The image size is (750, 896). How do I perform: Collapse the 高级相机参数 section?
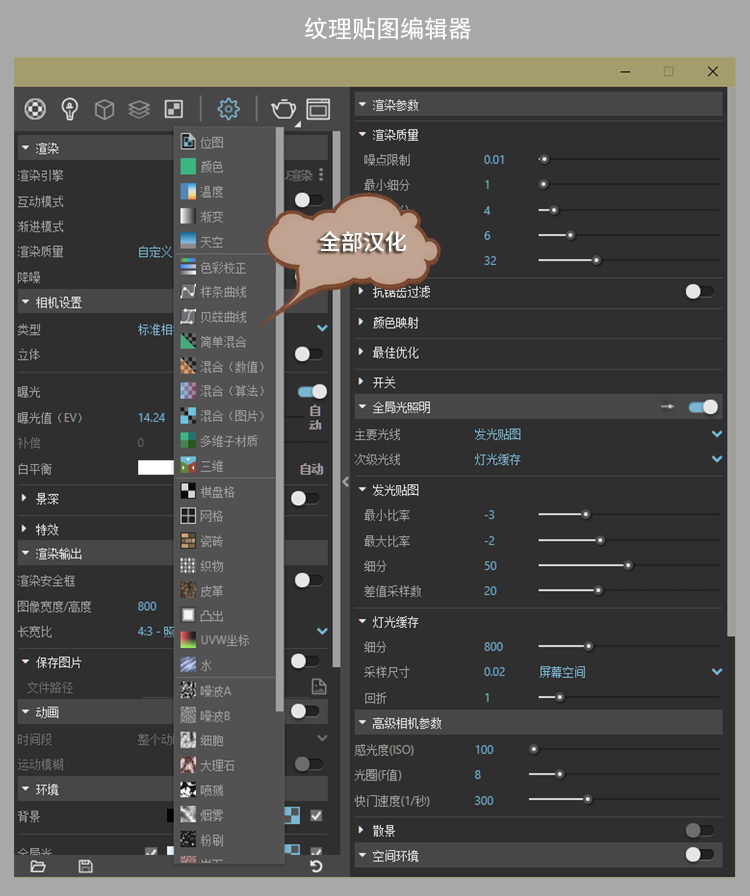point(362,722)
